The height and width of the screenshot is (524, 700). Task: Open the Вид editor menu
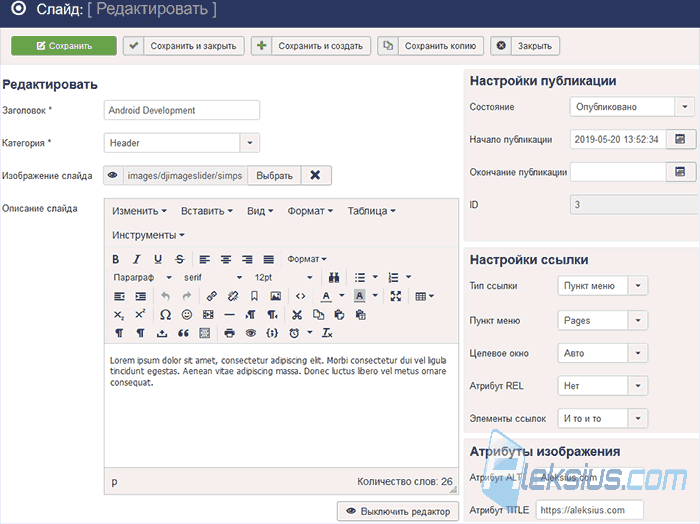260,211
